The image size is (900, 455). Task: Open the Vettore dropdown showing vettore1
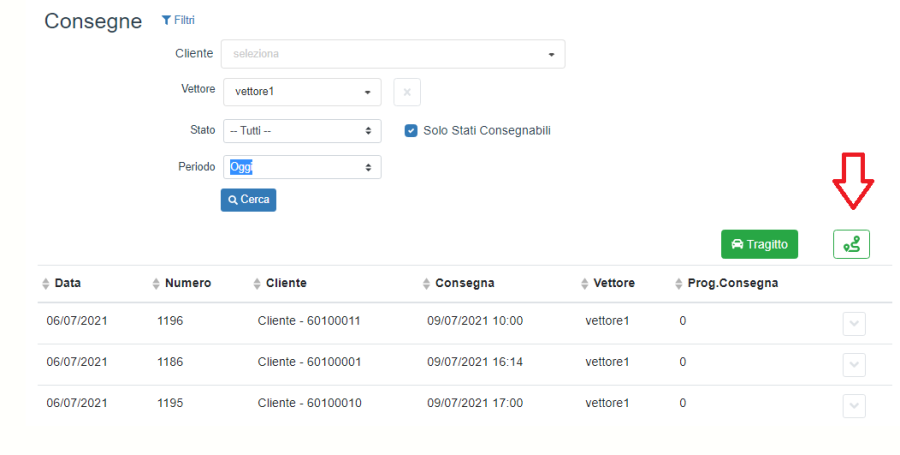(x=301, y=92)
